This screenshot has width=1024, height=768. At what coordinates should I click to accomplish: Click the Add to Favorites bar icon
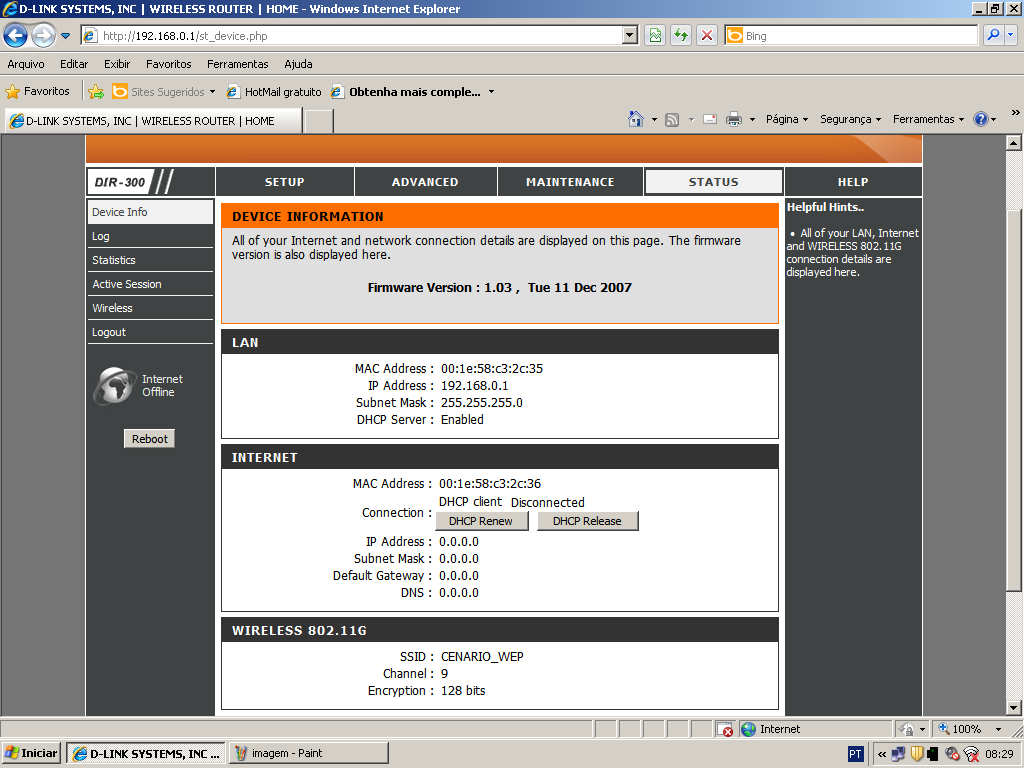click(x=96, y=91)
